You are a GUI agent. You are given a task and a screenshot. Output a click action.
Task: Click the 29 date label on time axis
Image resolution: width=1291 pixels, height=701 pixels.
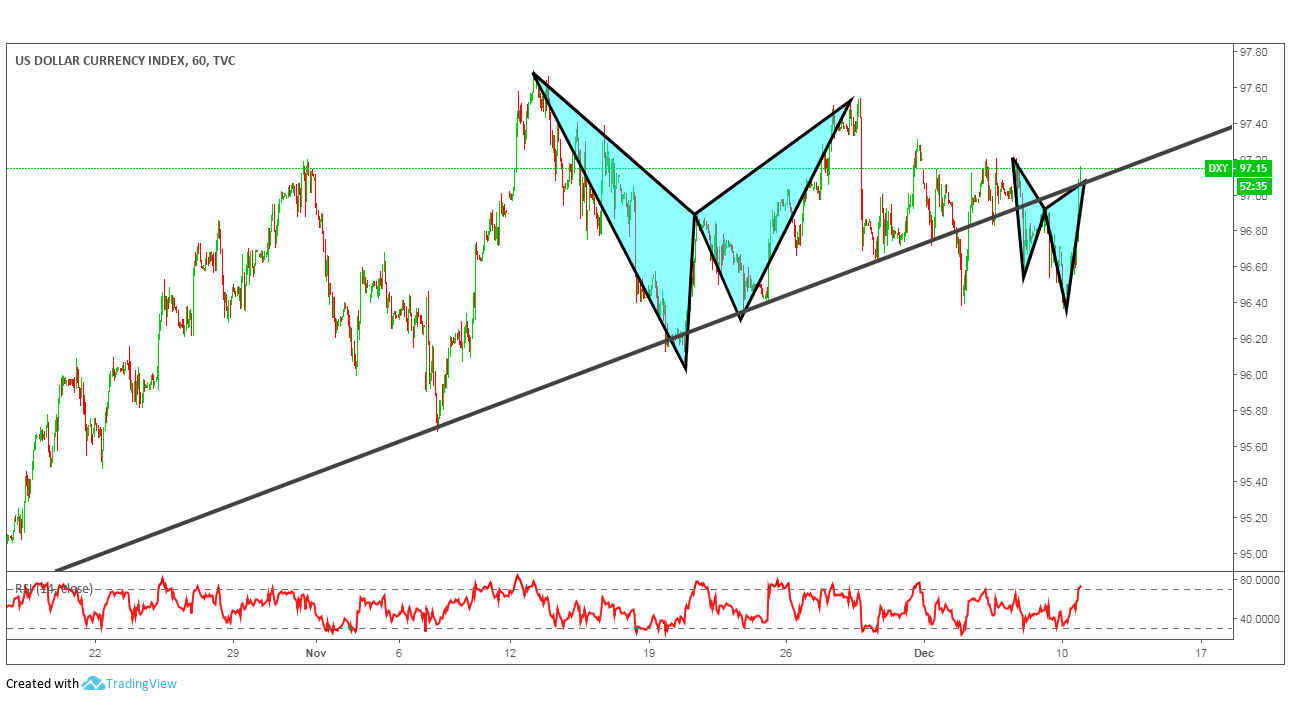(x=232, y=652)
